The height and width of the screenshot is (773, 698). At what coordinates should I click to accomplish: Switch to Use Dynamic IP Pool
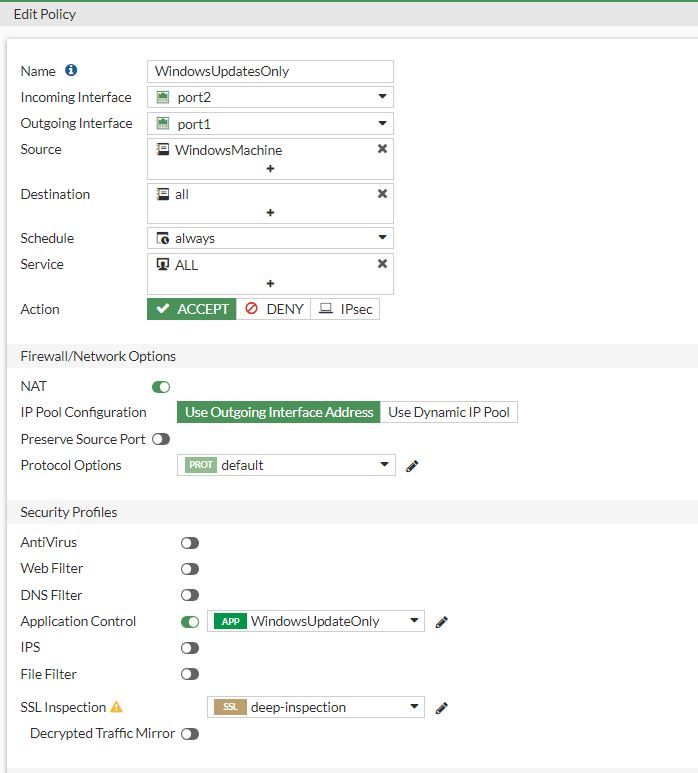(x=449, y=412)
